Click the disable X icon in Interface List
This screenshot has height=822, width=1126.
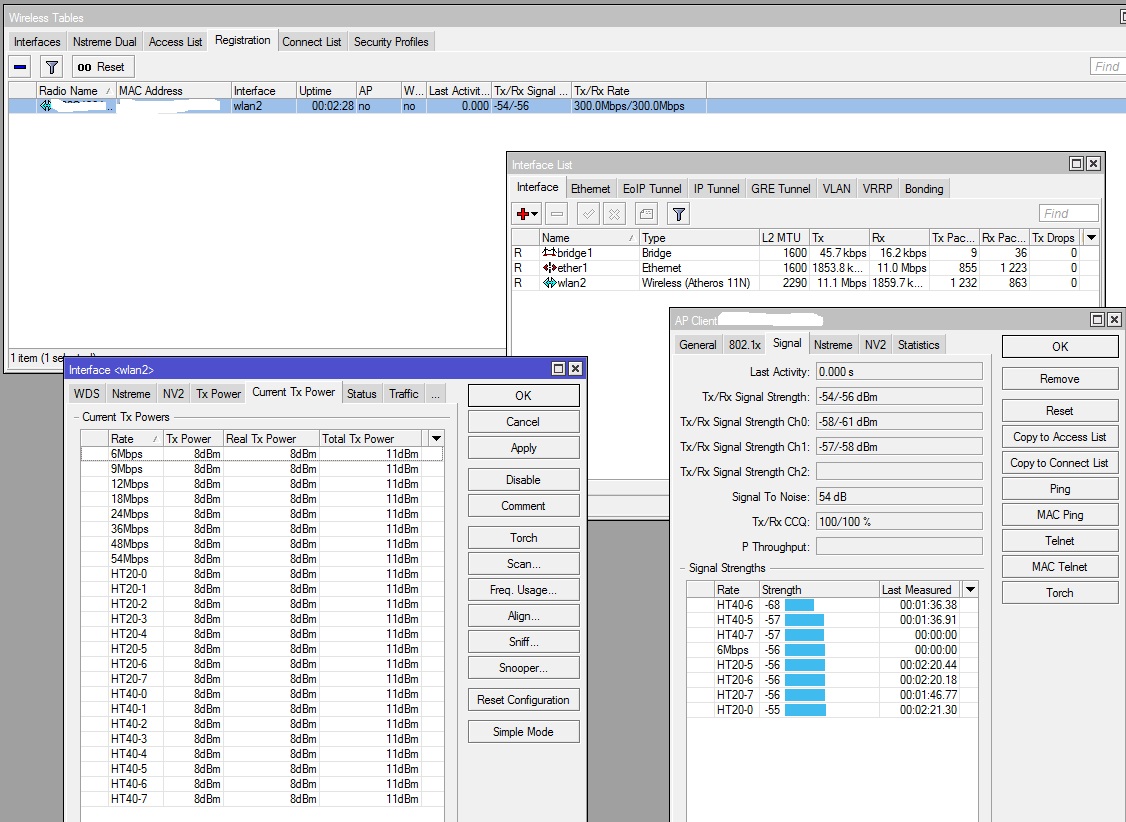(615, 214)
